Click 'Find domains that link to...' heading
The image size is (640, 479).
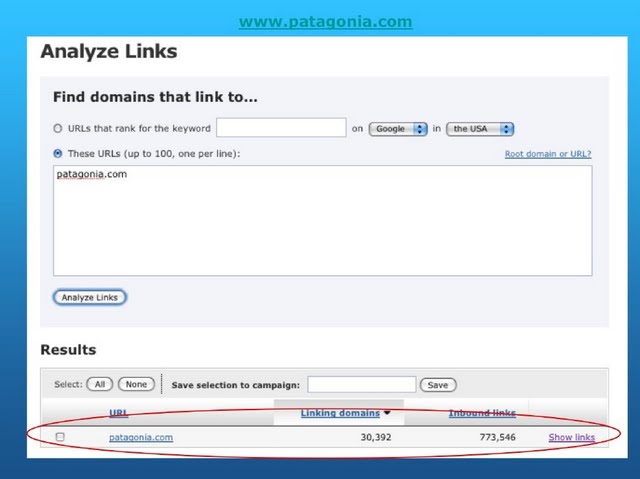pos(155,97)
